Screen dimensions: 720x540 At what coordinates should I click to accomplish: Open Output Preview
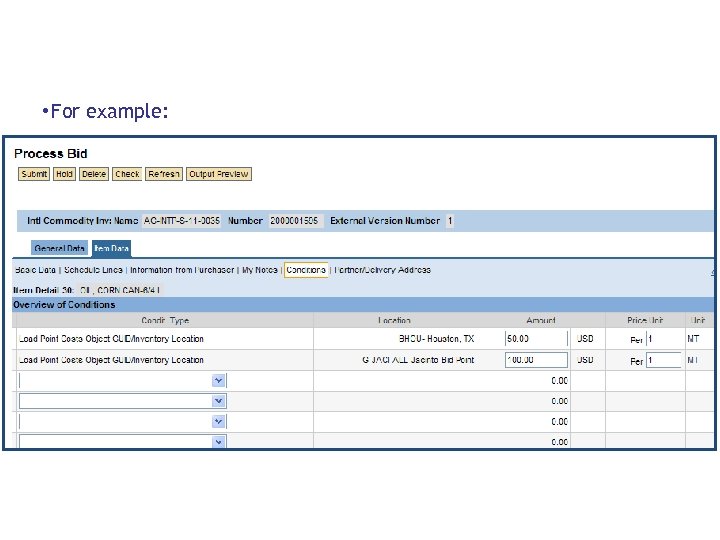tap(219, 174)
